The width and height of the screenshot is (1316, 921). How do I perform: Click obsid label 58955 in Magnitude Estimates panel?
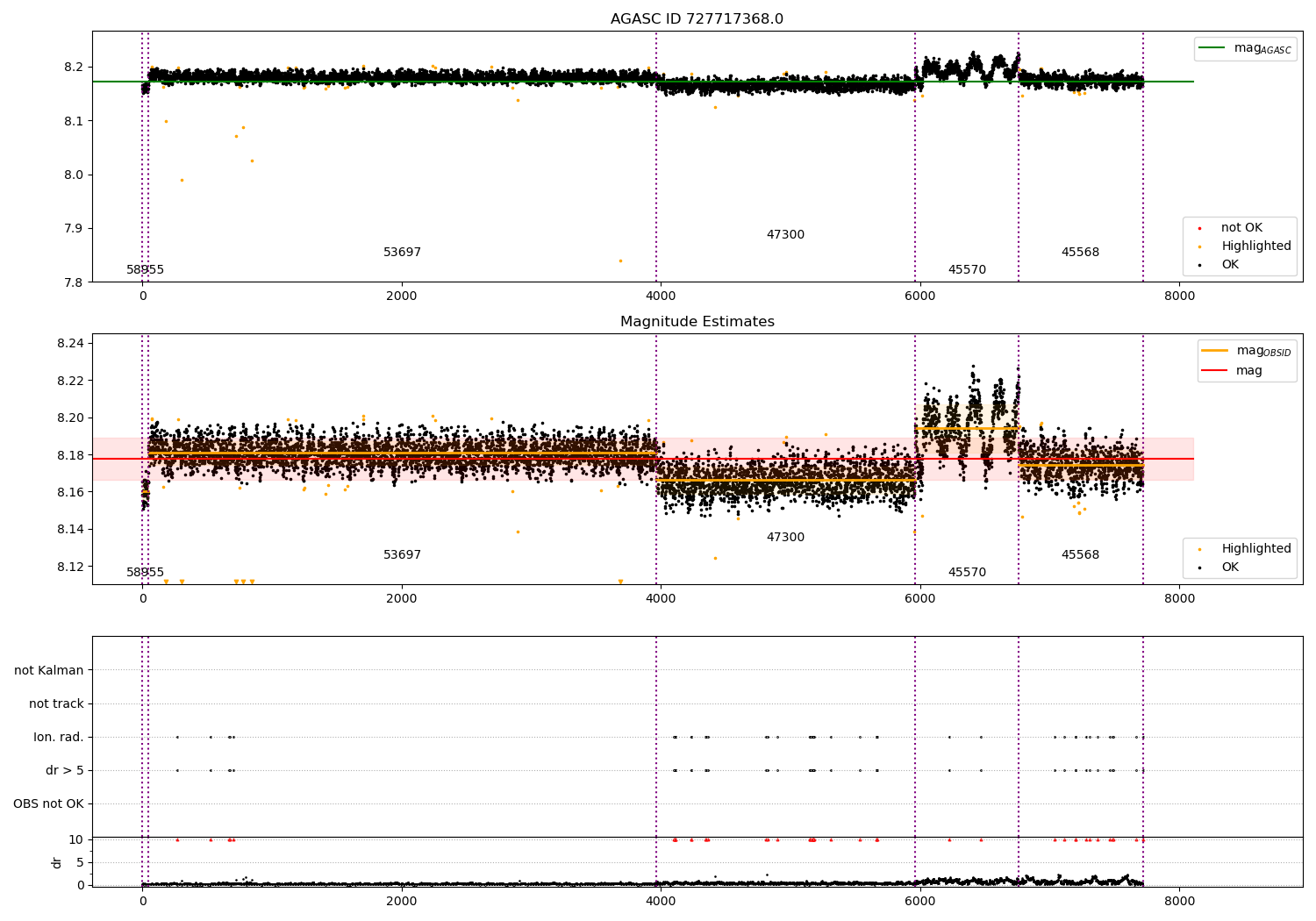145,573
